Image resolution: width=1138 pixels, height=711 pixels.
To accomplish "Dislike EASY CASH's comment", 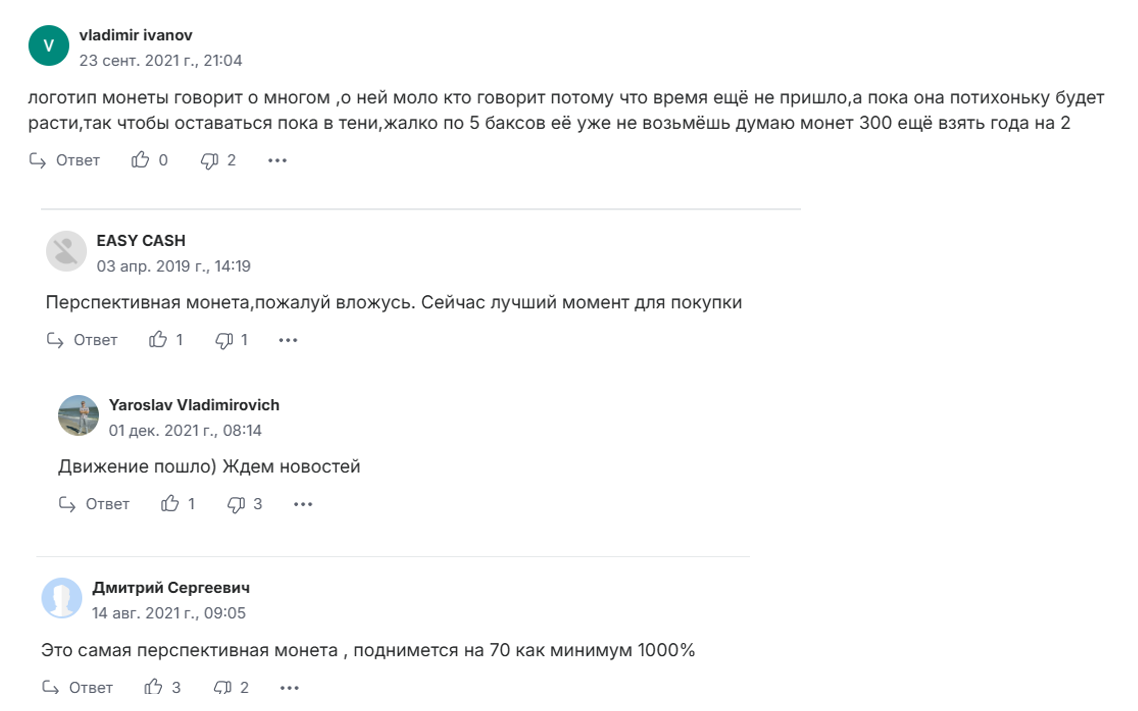I will pyautogui.click(x=224, y=340).
